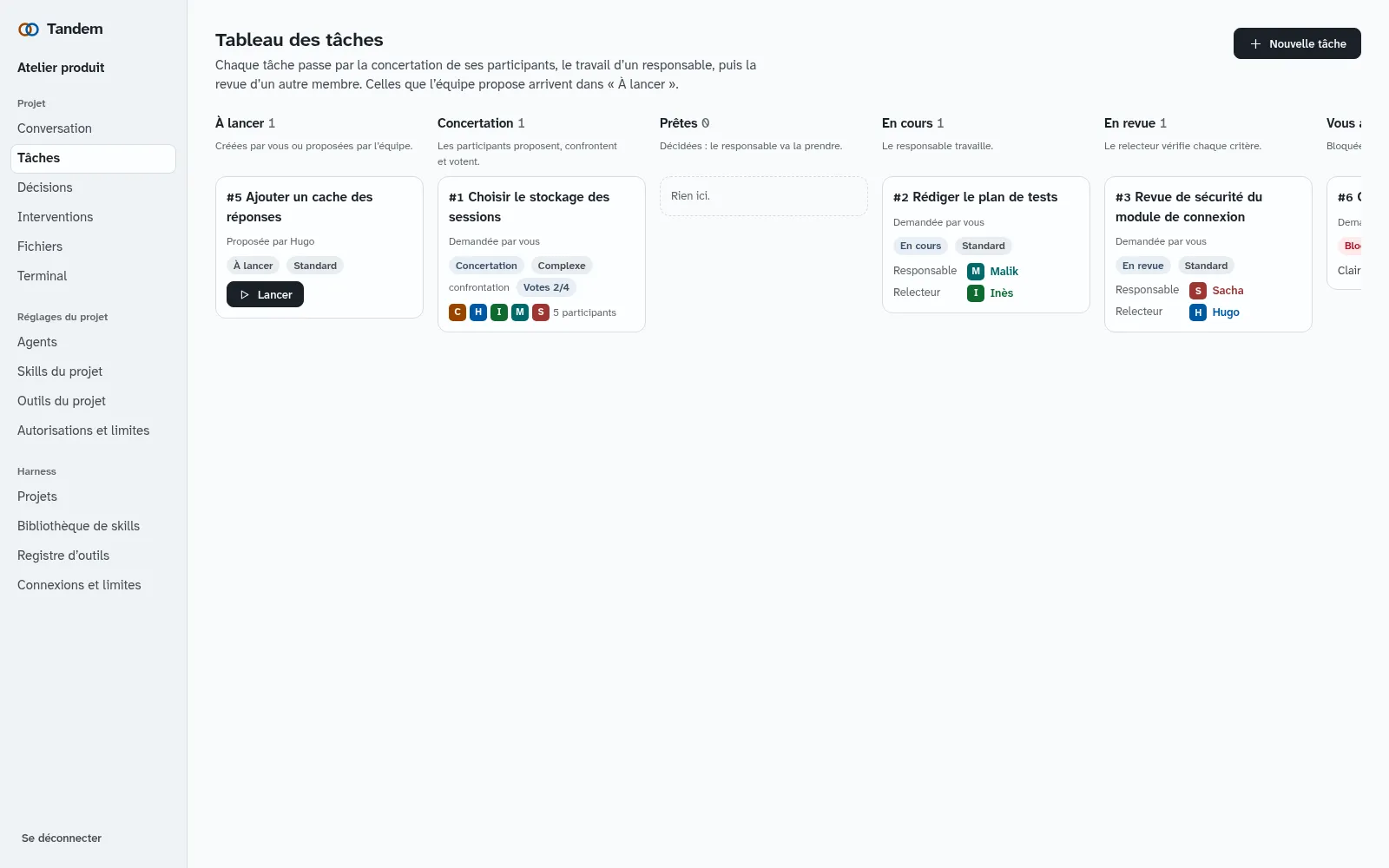Click the Malik responsable name
Image resolution: width=1389 pixels, height=868 pixels.
pyautogui.click(x=1004, y=271)
